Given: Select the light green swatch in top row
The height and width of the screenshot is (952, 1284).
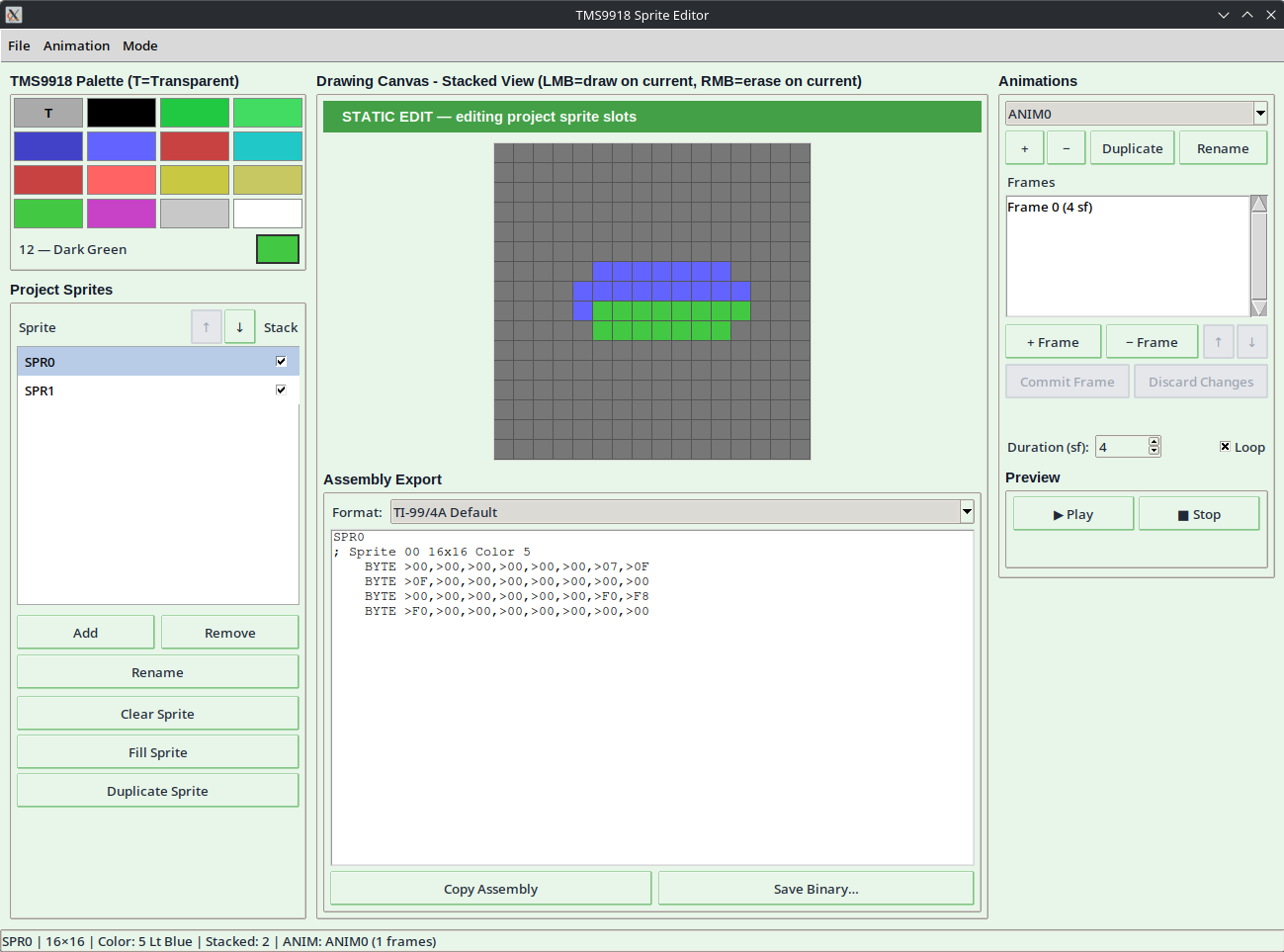Looking at the screenshot, I should (x=268, y=113).
